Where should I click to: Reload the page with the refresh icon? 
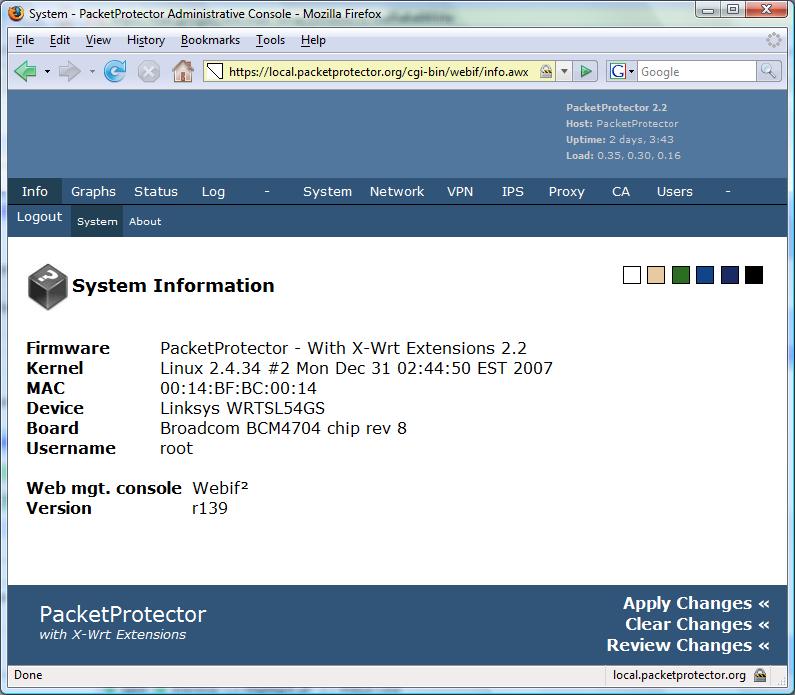point(115,71)
